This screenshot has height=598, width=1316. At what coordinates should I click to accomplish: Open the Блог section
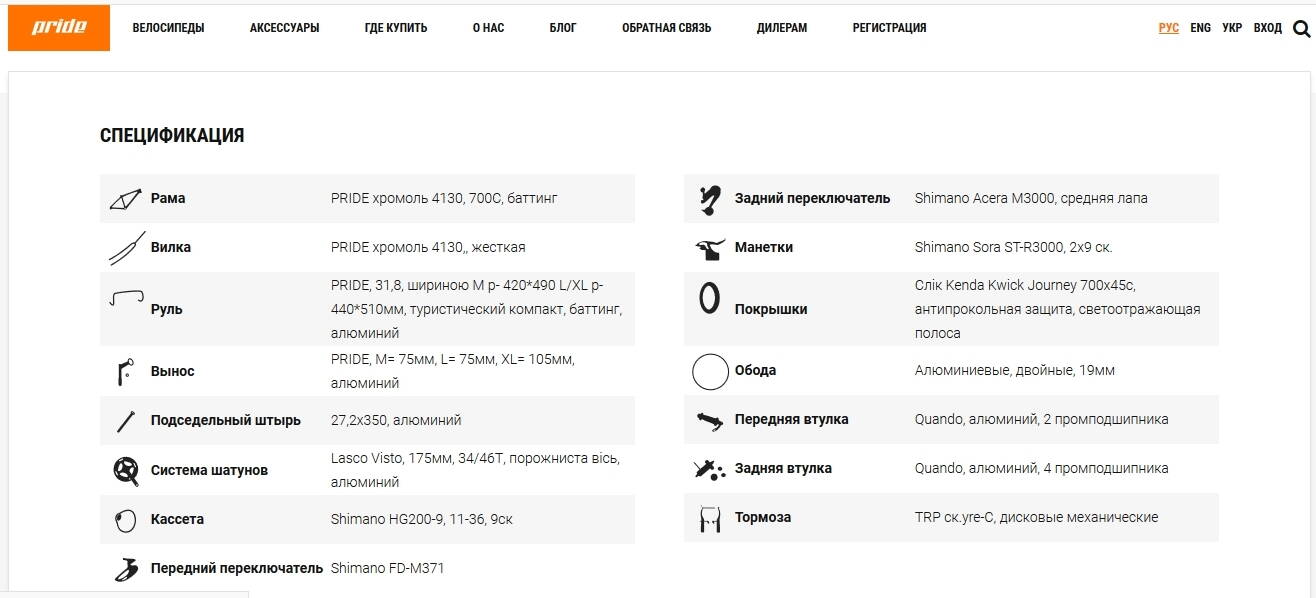(563, 28)
